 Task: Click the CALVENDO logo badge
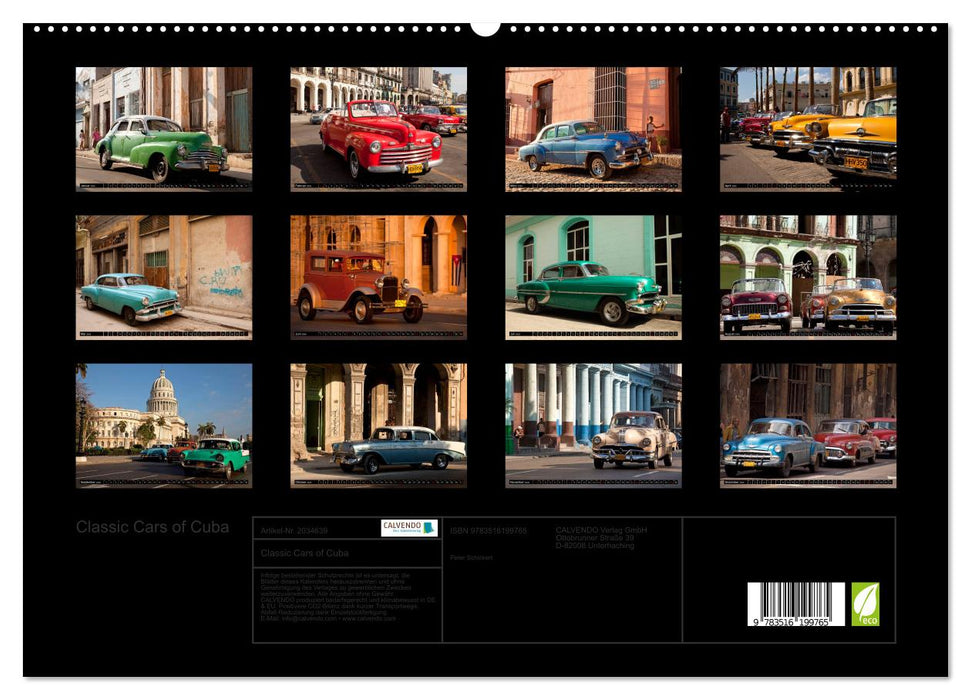point(408,528)
